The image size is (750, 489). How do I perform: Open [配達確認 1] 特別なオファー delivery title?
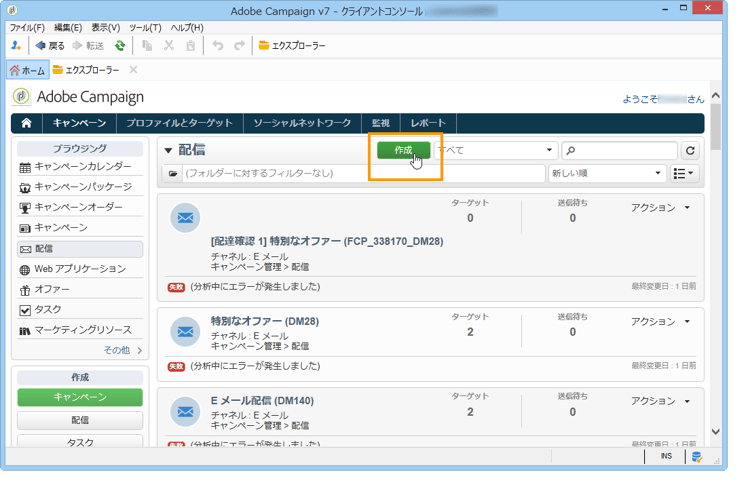[x=327, y=241]
